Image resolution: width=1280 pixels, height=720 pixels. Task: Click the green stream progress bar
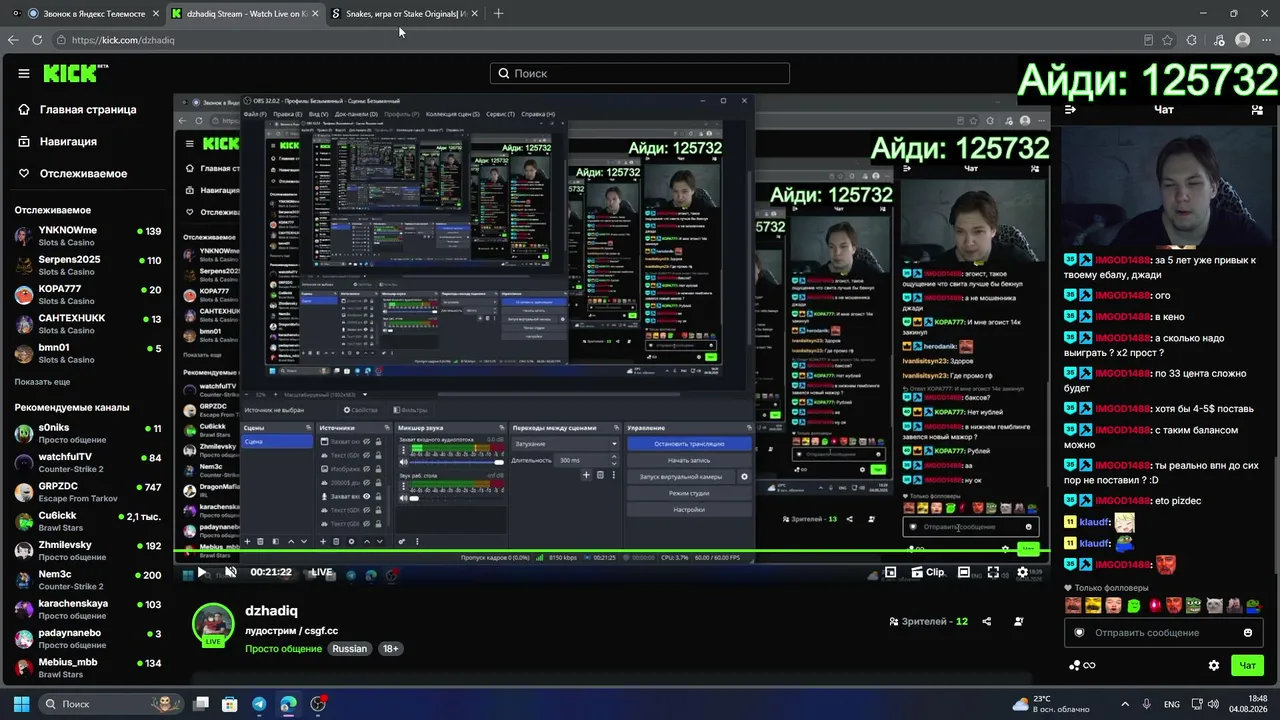612,552
